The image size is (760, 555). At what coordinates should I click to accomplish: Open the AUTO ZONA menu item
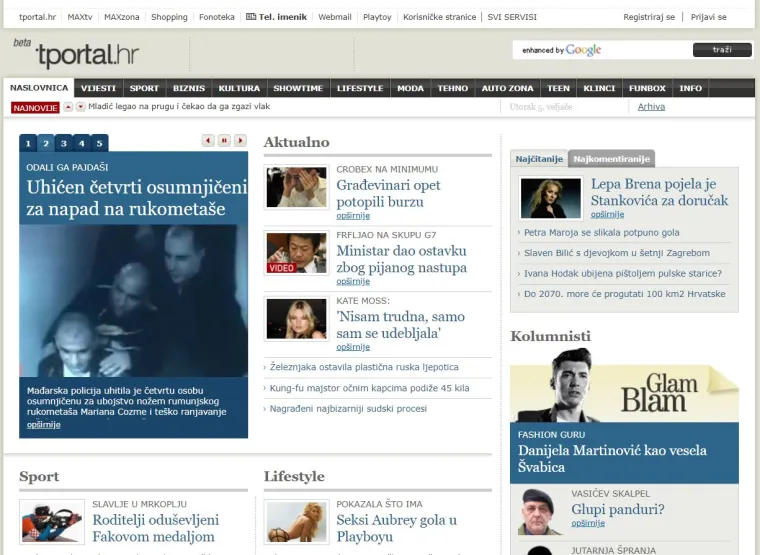coord(507,88)
